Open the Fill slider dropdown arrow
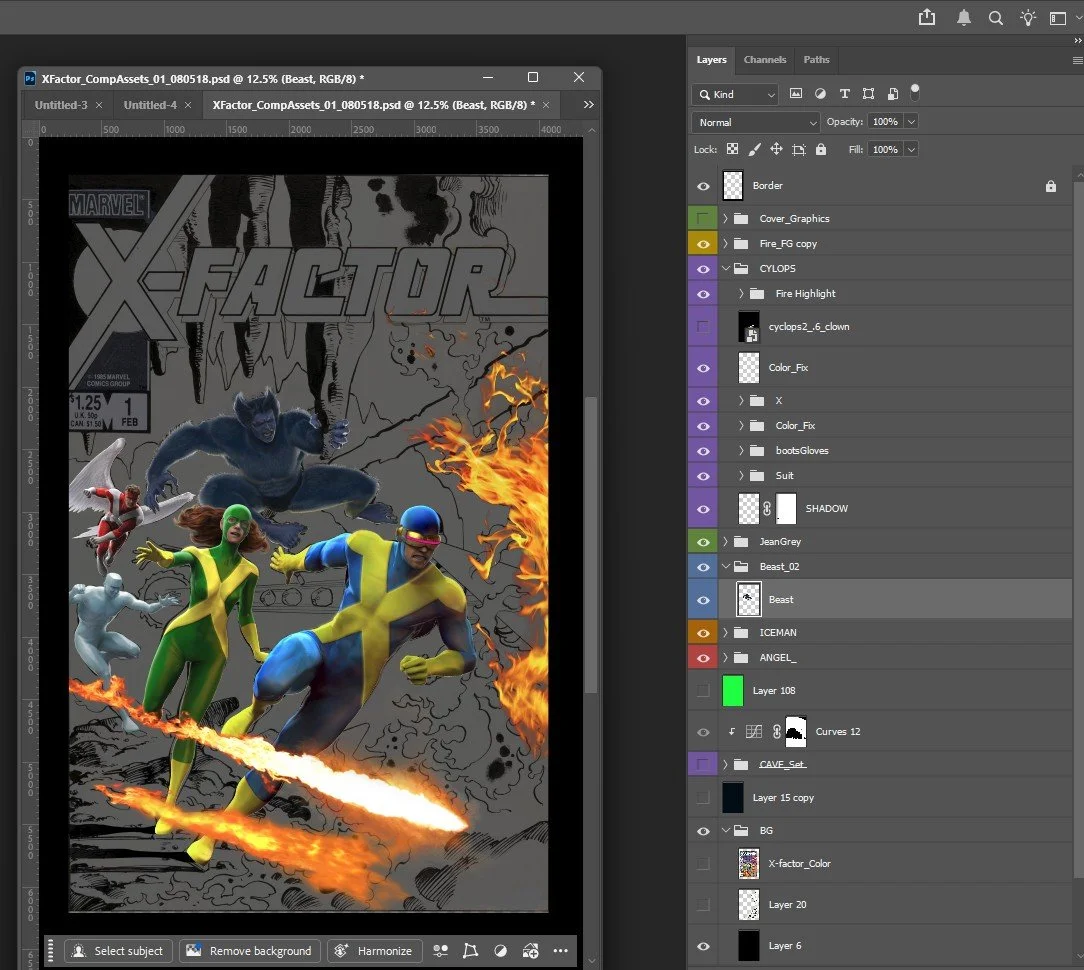 click(x=911, y=149)
